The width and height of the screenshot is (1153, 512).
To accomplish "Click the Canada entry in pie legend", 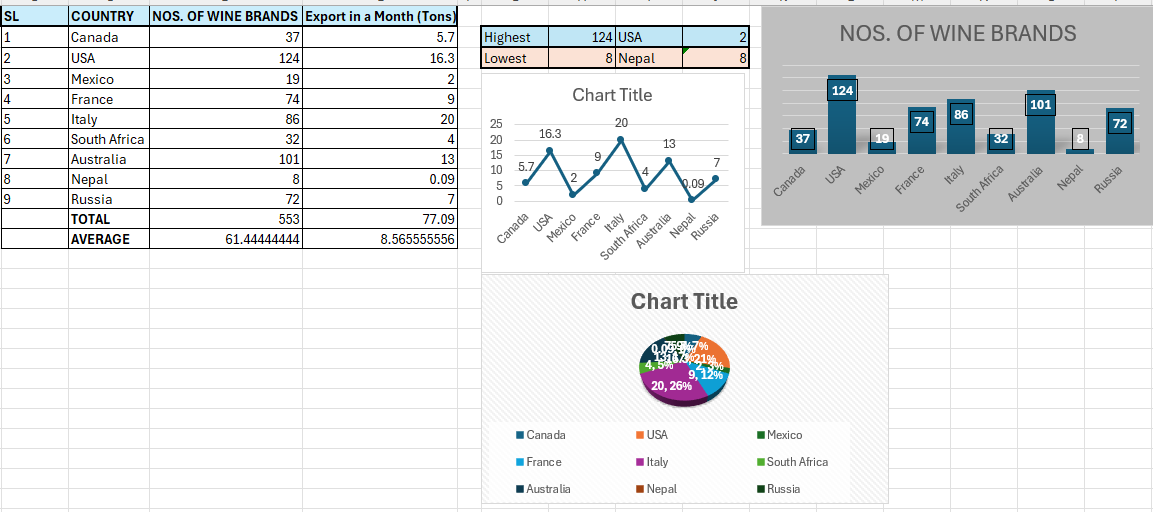I will click(542, 435).
